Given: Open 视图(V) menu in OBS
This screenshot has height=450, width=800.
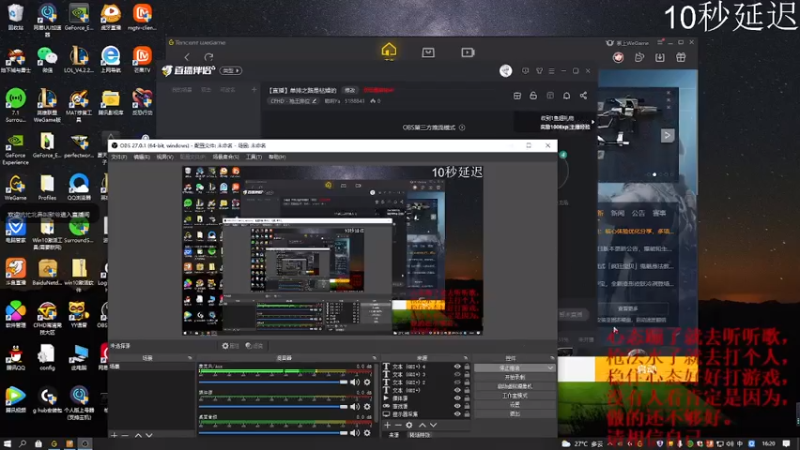Looking at the screenshot, I should click(x=165, y=157).
